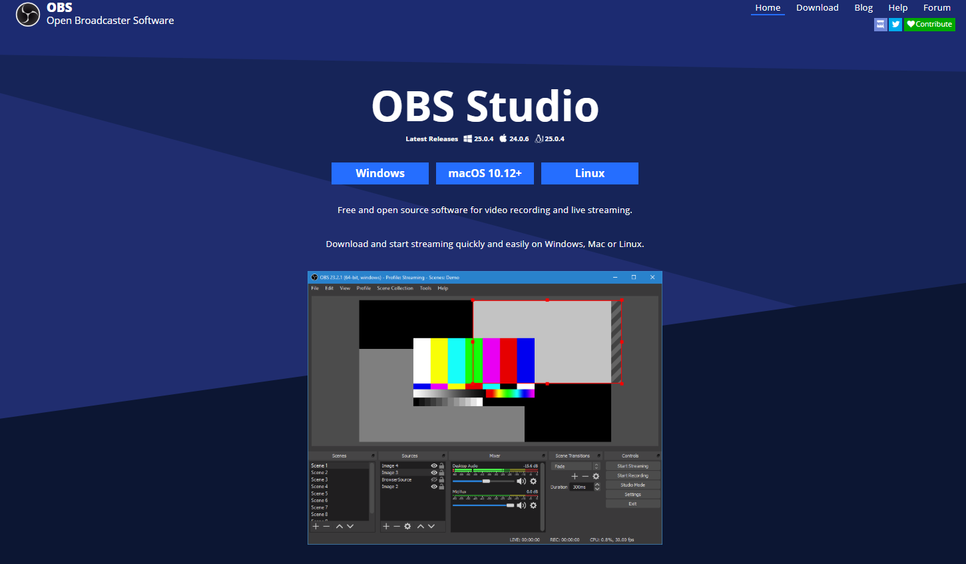Toggle visibility eye for Image 2 source
Screen dimensions: 966x564
tap(434, 486)
